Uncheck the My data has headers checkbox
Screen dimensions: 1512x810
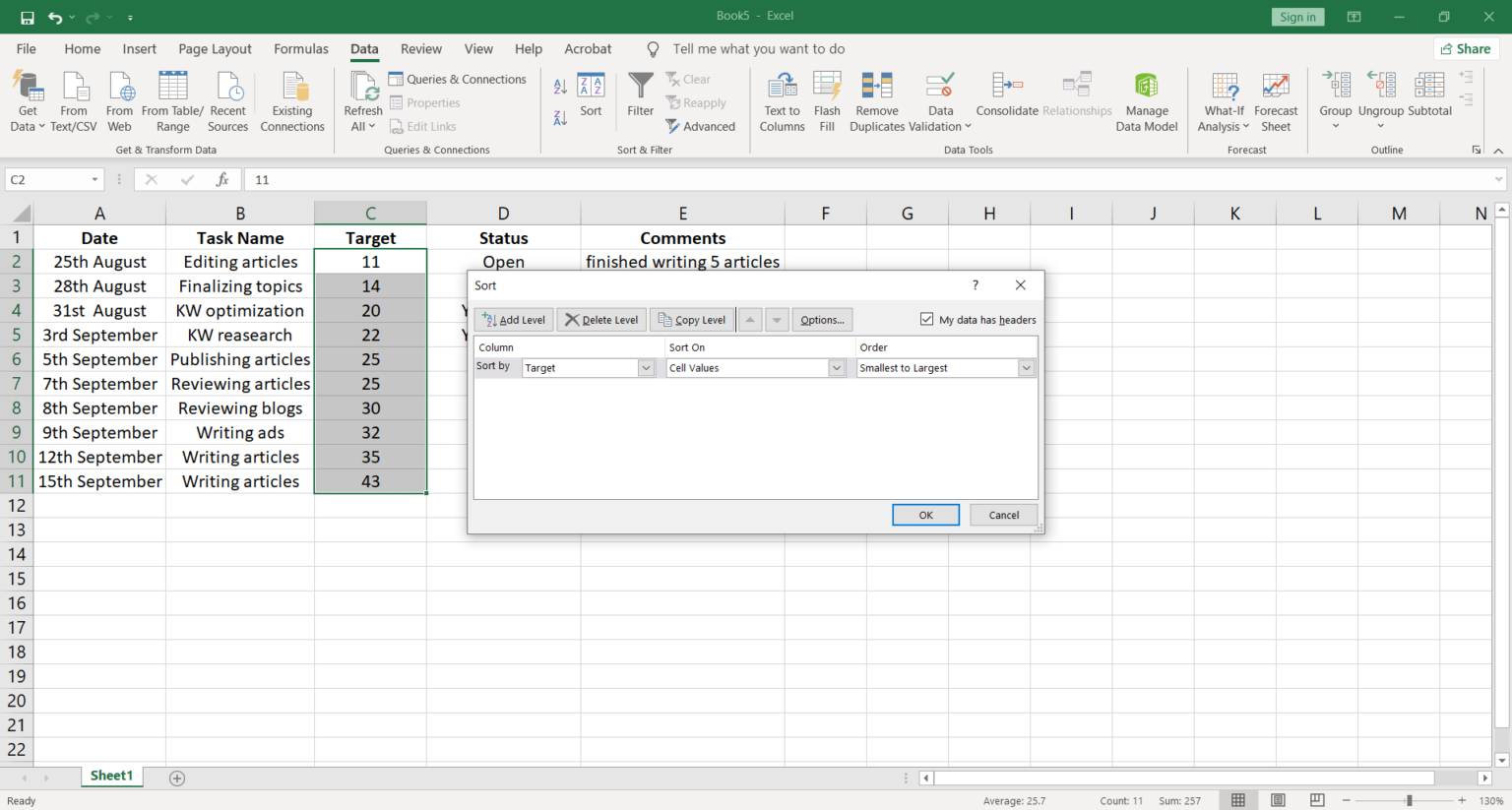926,319
